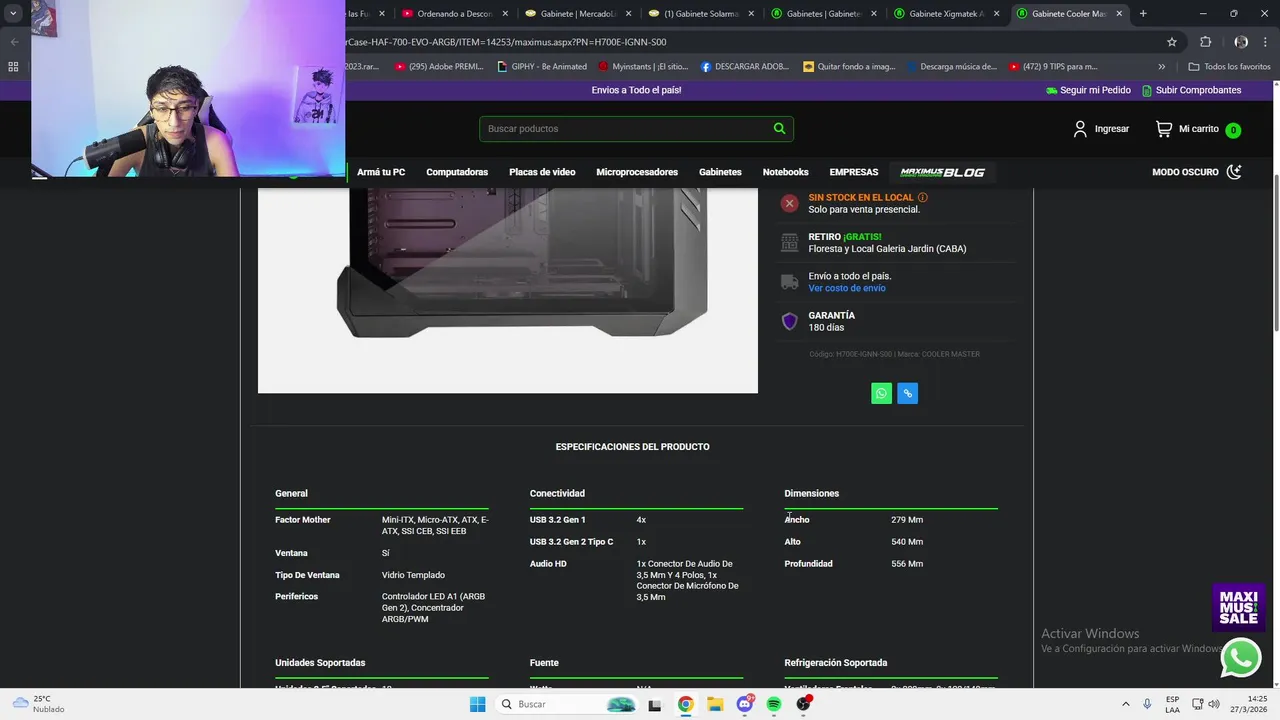Click the page vertical scrollbar

pyautogui.click(x=1275, y=254)
